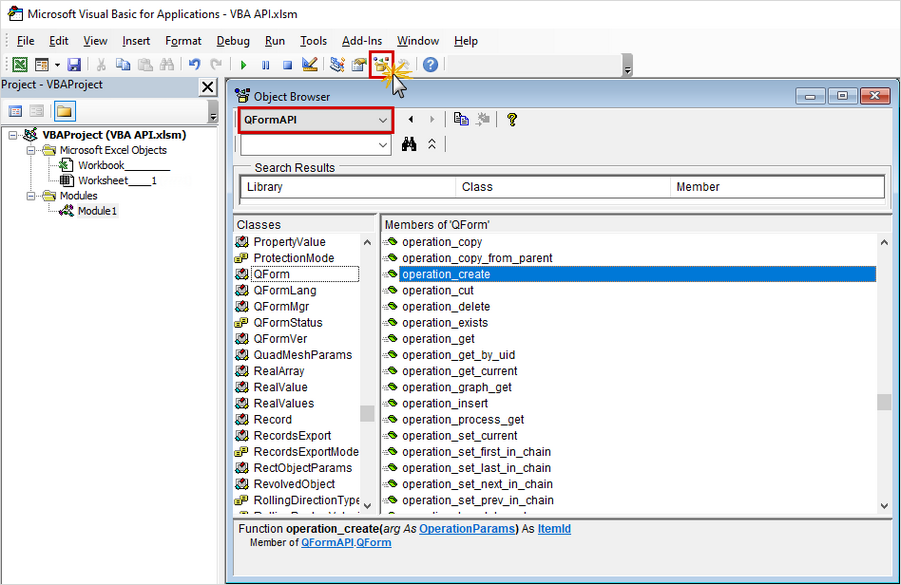Toggle Design Mode icon in toolbar
This screenshot has width=901, height=585.
pos(310,65)
